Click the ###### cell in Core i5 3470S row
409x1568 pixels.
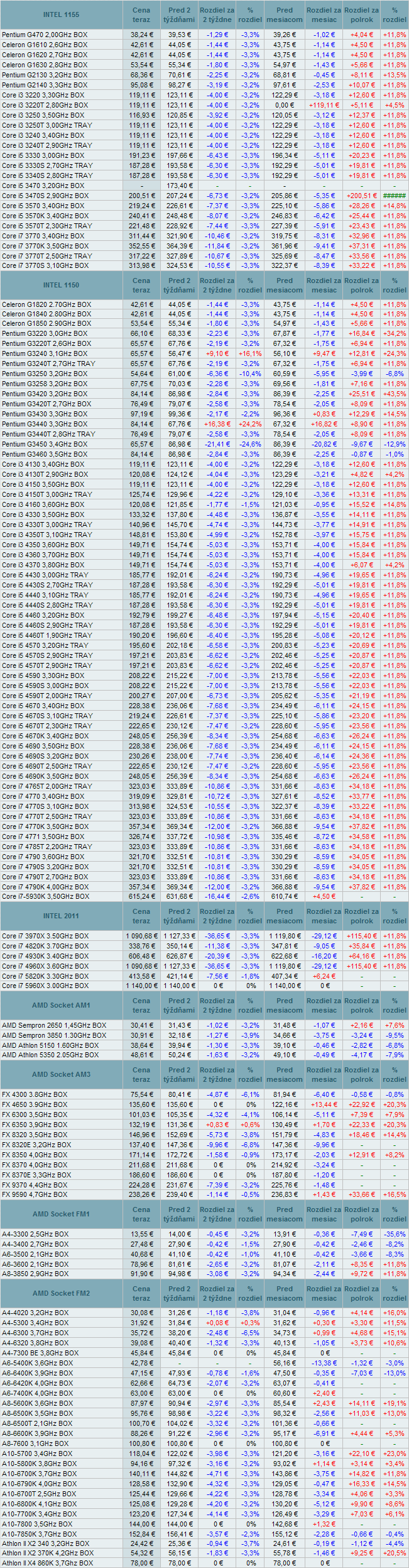pos(395,196)
